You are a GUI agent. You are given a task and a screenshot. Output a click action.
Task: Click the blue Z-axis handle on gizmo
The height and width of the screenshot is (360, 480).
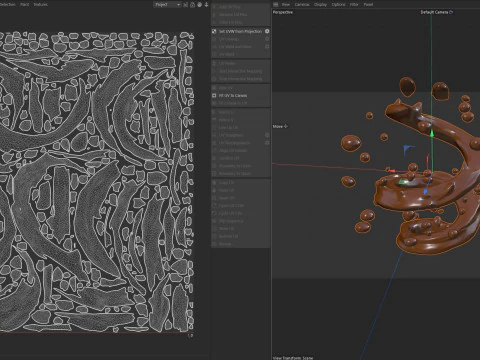[426, 192]
